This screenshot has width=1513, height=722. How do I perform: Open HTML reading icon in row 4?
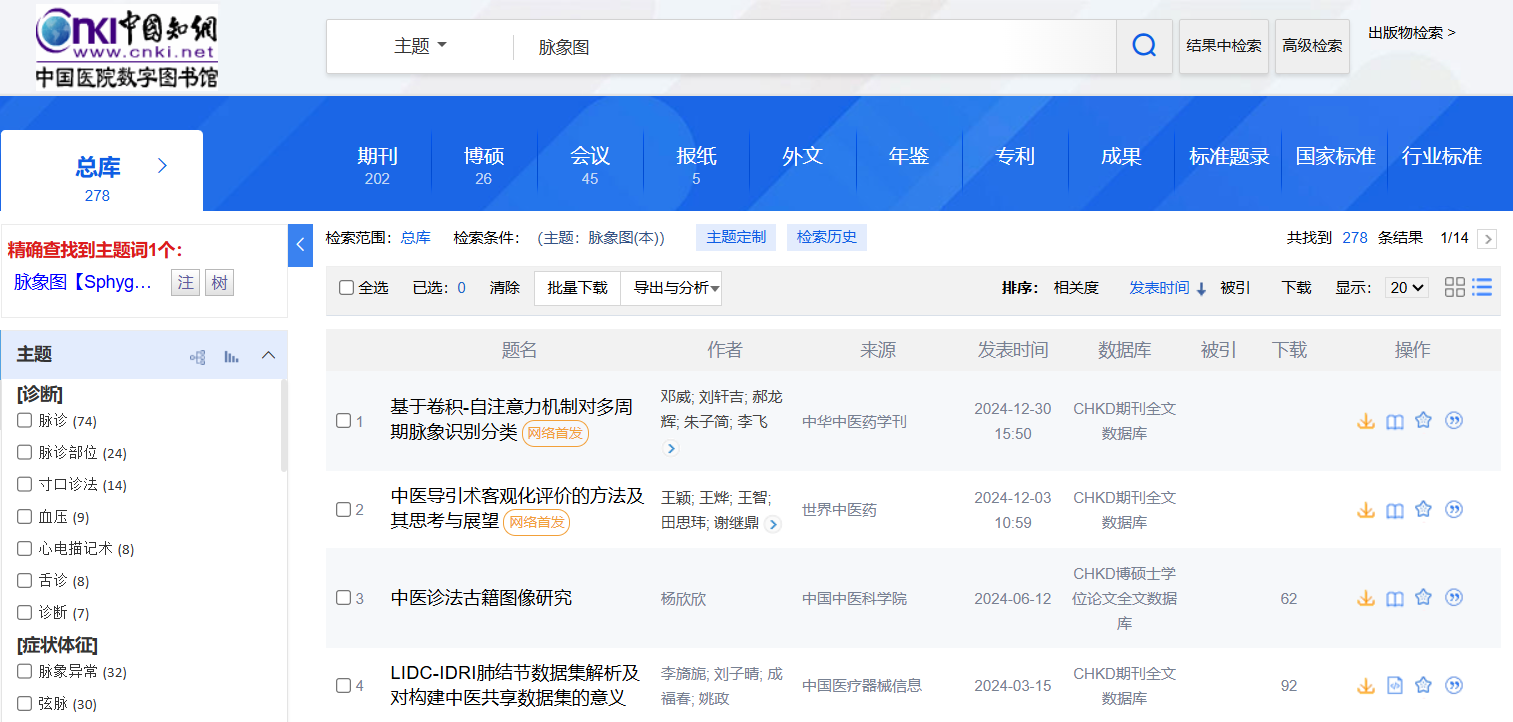coord(1395,685)
